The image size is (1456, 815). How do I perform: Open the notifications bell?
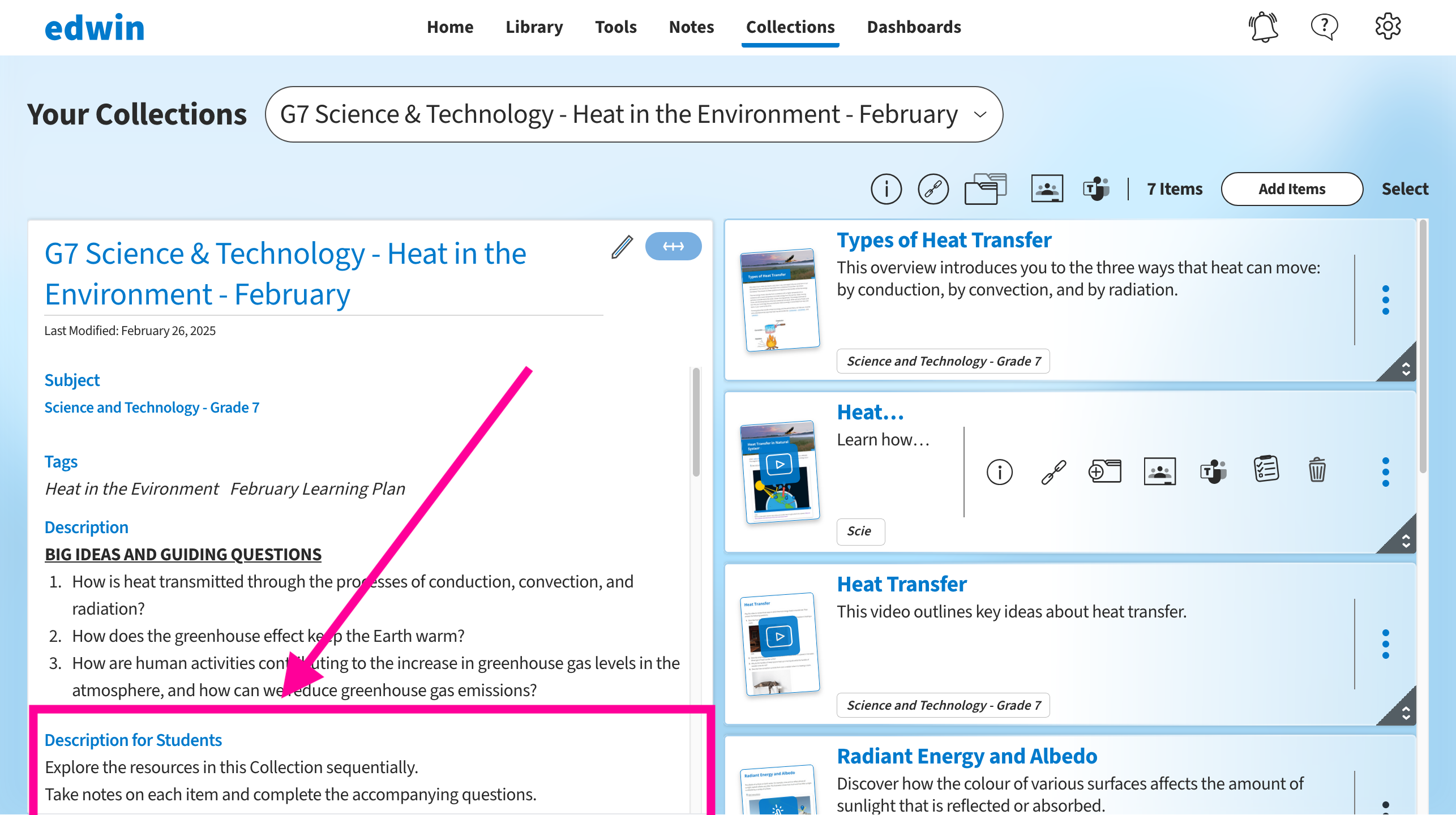[1264, 27]
